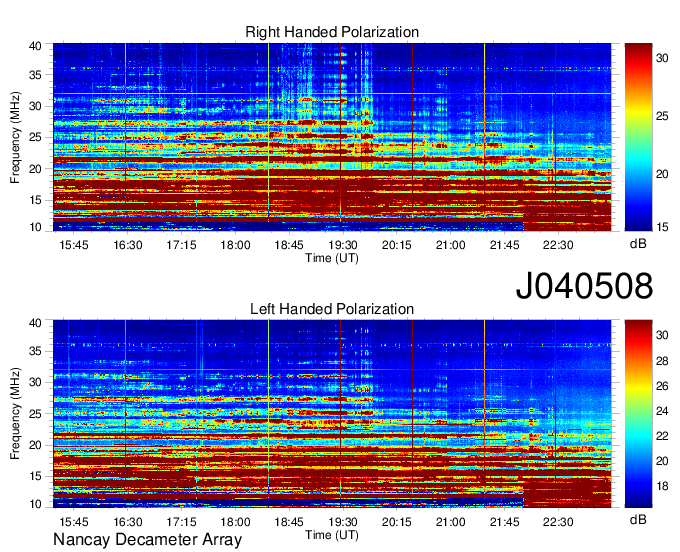Click the top plot's dB color bar

[x=638, y=137]
